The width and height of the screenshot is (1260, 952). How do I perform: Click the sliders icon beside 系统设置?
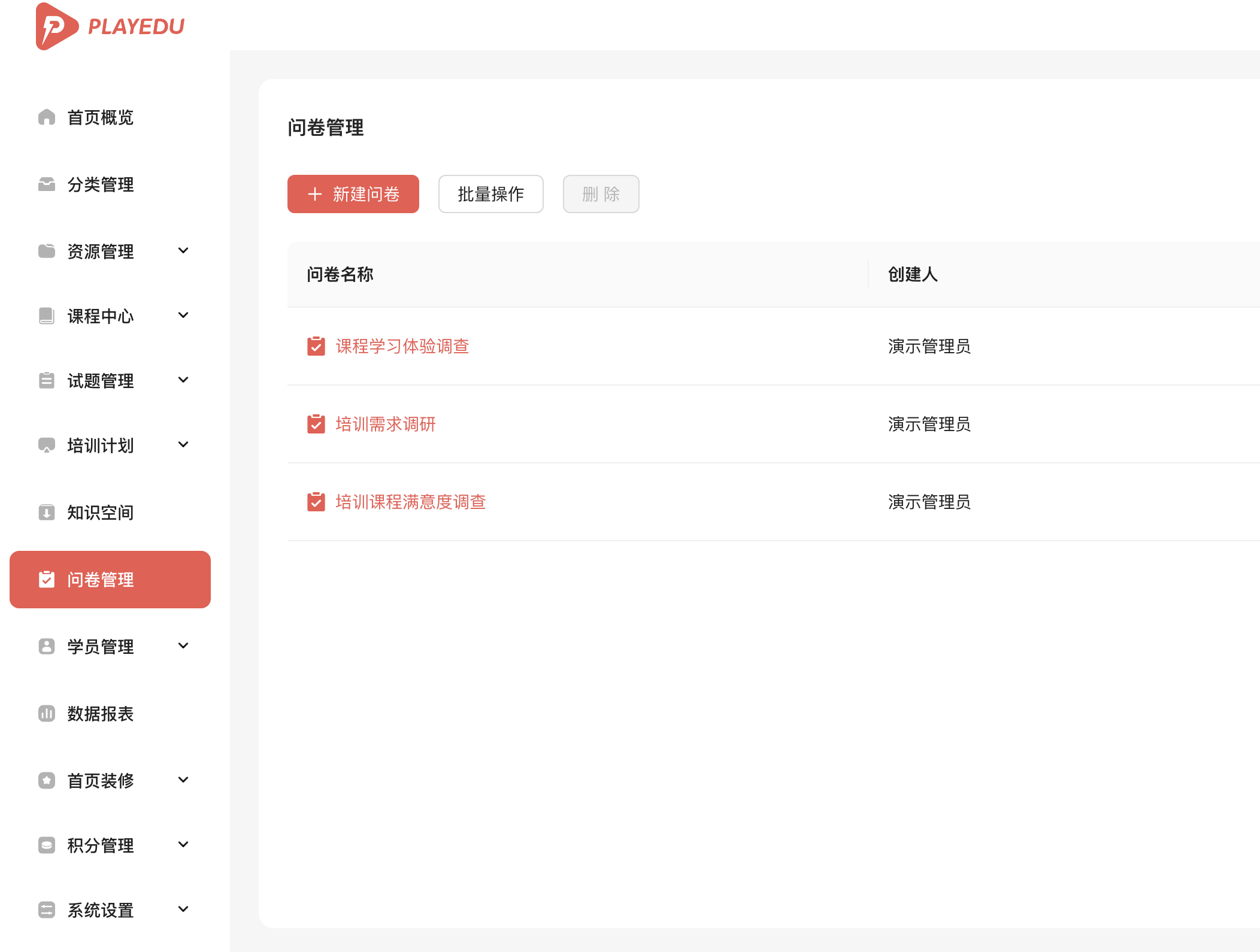click(47, 910)
